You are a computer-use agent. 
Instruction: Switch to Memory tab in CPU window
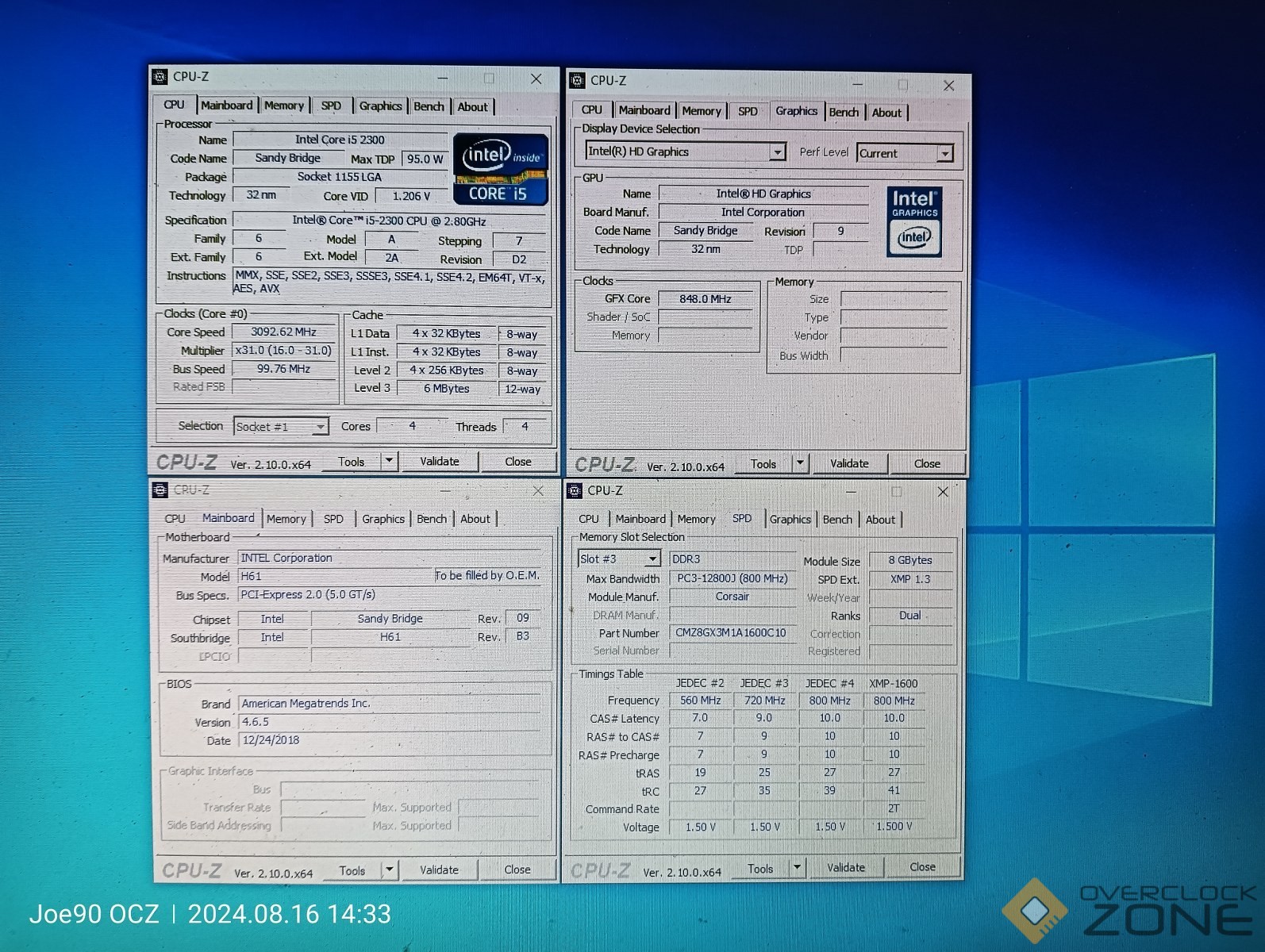point(284,106)
